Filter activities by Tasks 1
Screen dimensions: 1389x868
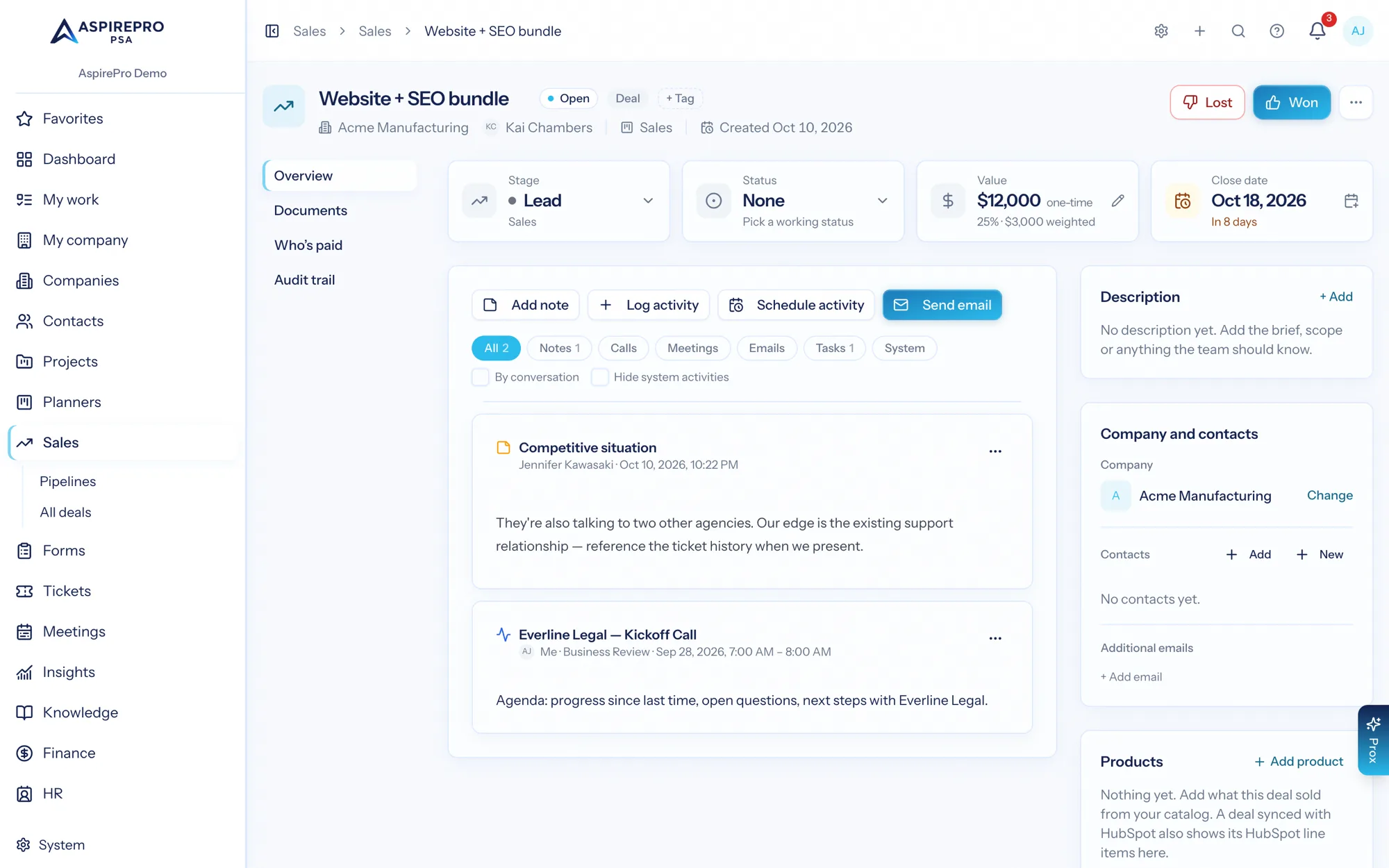coord(834,348)
